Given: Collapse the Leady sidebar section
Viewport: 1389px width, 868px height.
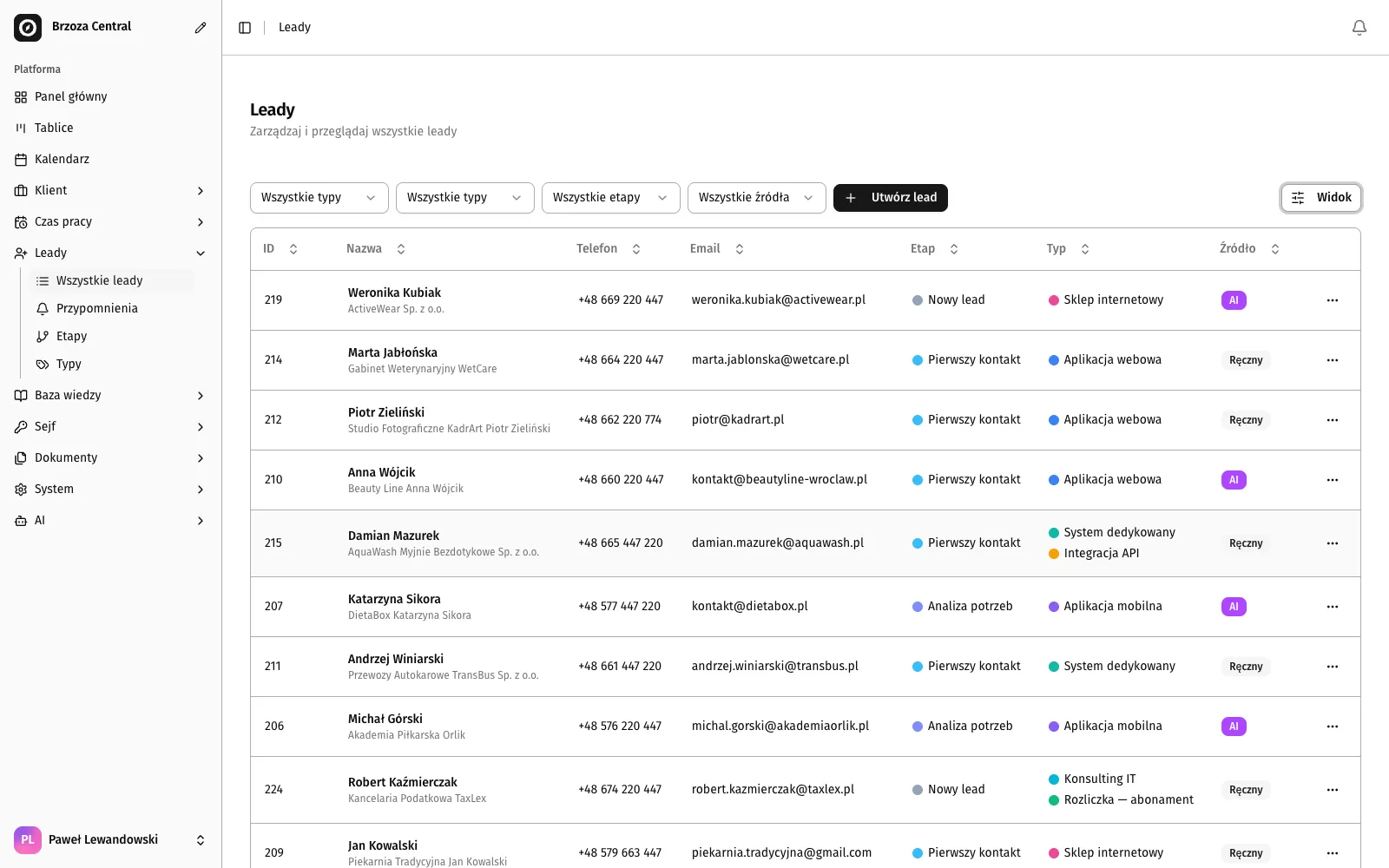Looking at the screenshot, I should click(110, 253).
